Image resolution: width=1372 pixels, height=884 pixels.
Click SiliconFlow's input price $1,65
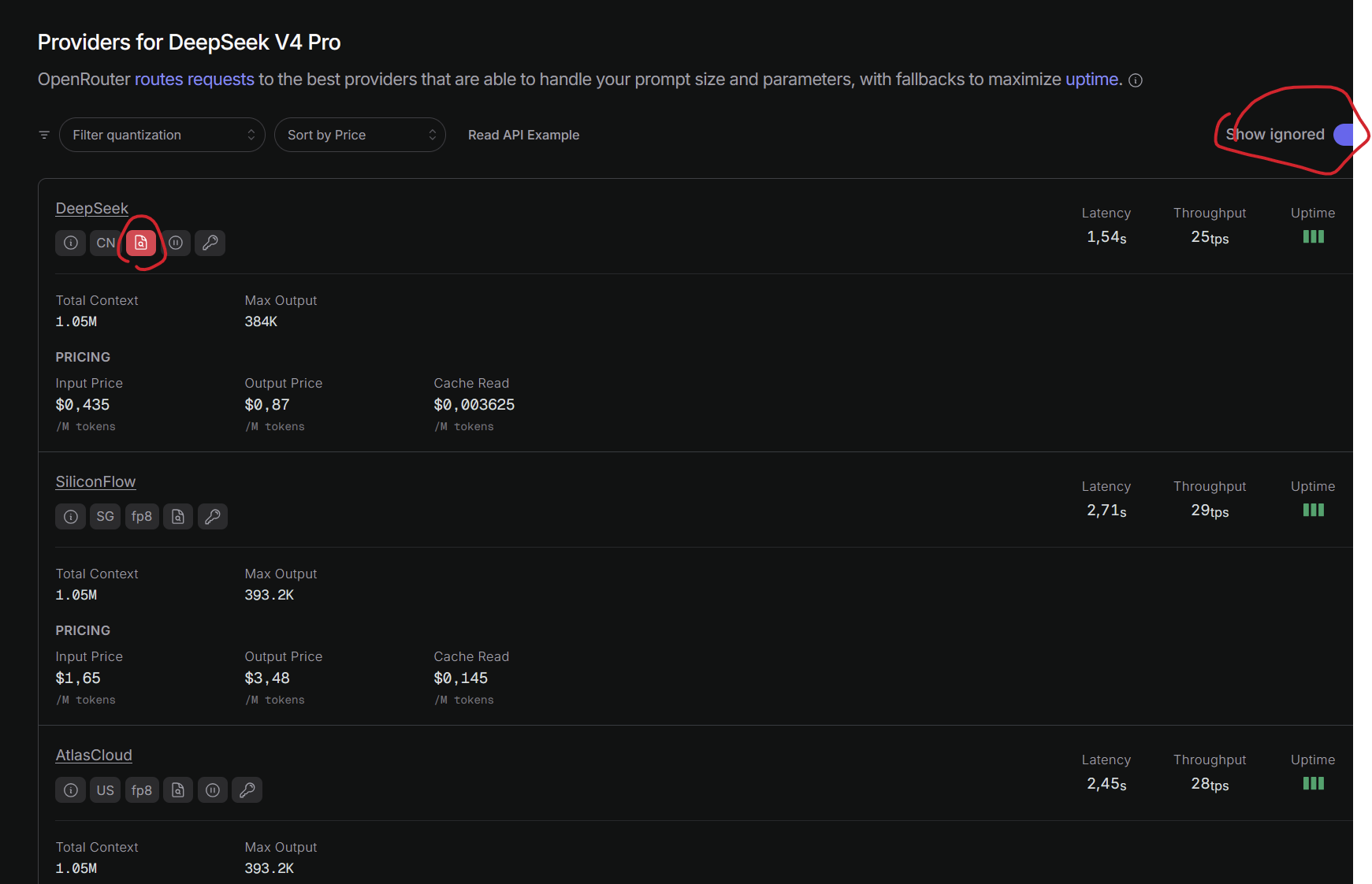click(x=78, y=678)
